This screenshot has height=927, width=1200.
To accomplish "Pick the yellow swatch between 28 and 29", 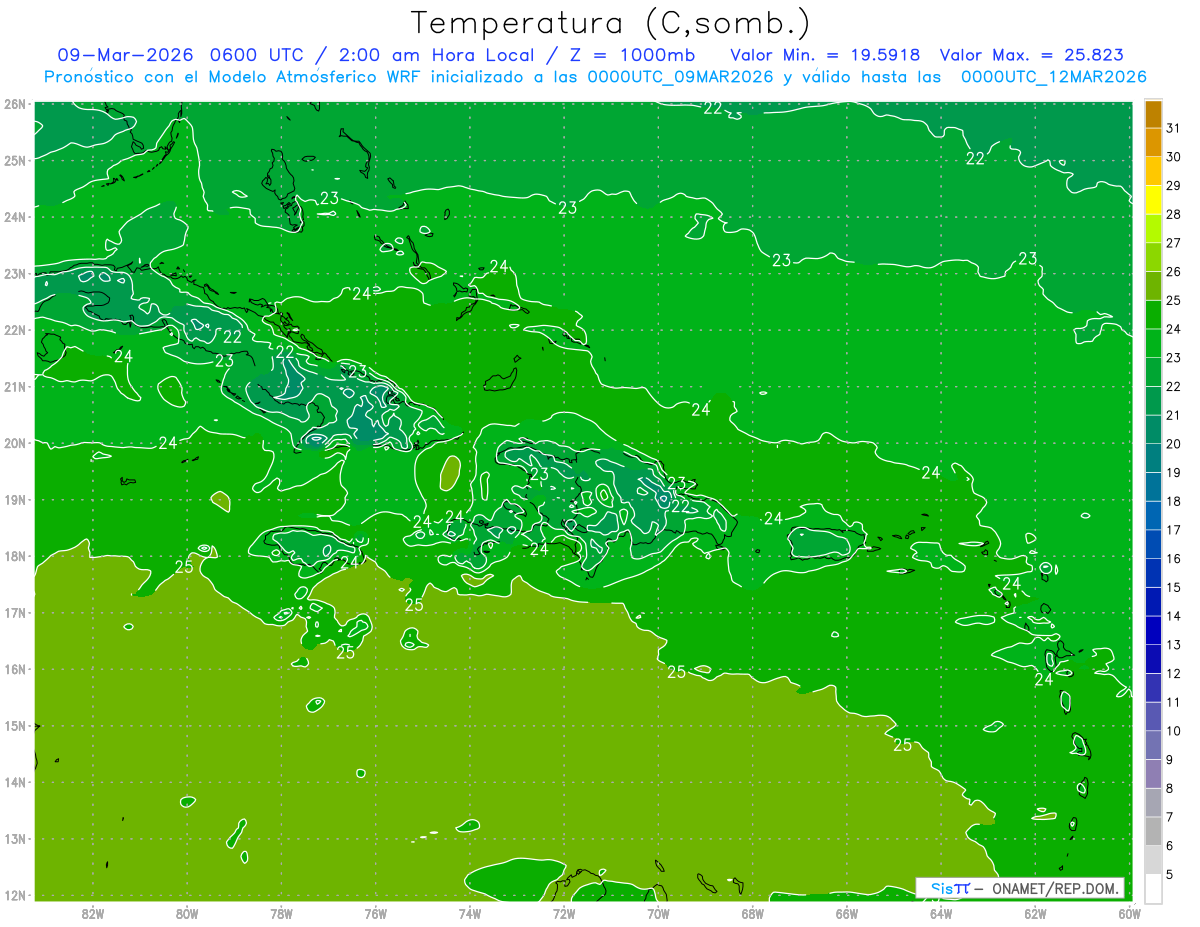I will pos(1153,200).
